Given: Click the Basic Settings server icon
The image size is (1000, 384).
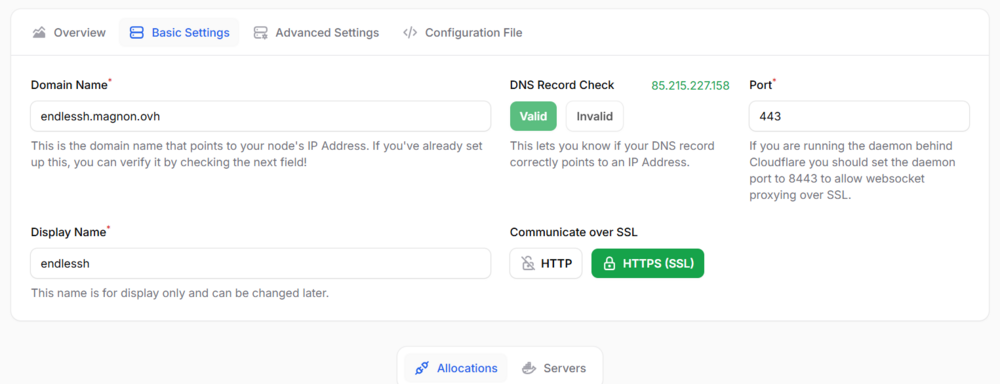Looking at the screenshot, I should coord(136,33).
